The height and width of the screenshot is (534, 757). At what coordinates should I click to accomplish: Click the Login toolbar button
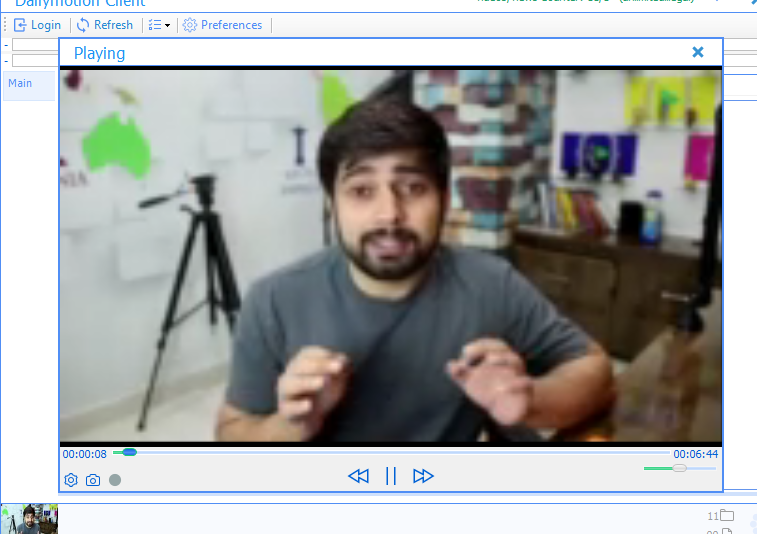37,25
